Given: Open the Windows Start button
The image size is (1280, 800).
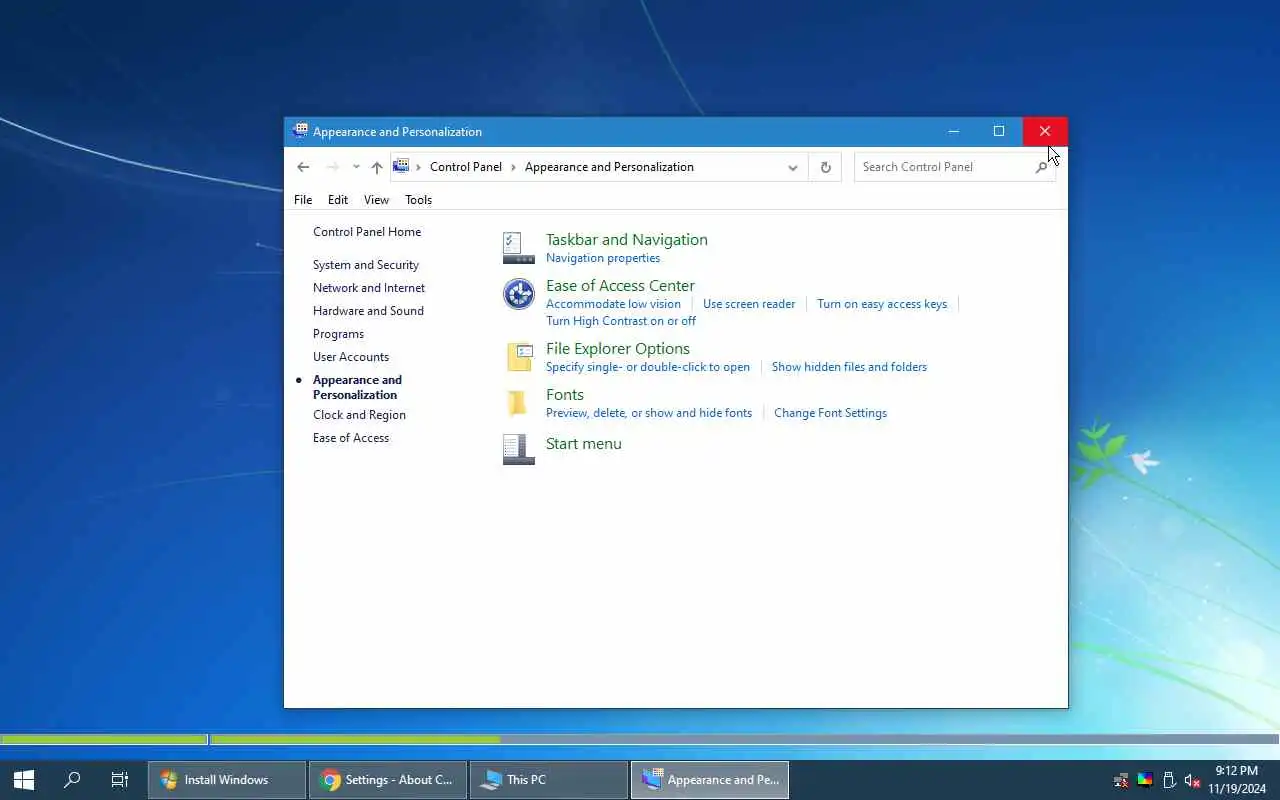Looking at the screenshot, I should (24, 780).
